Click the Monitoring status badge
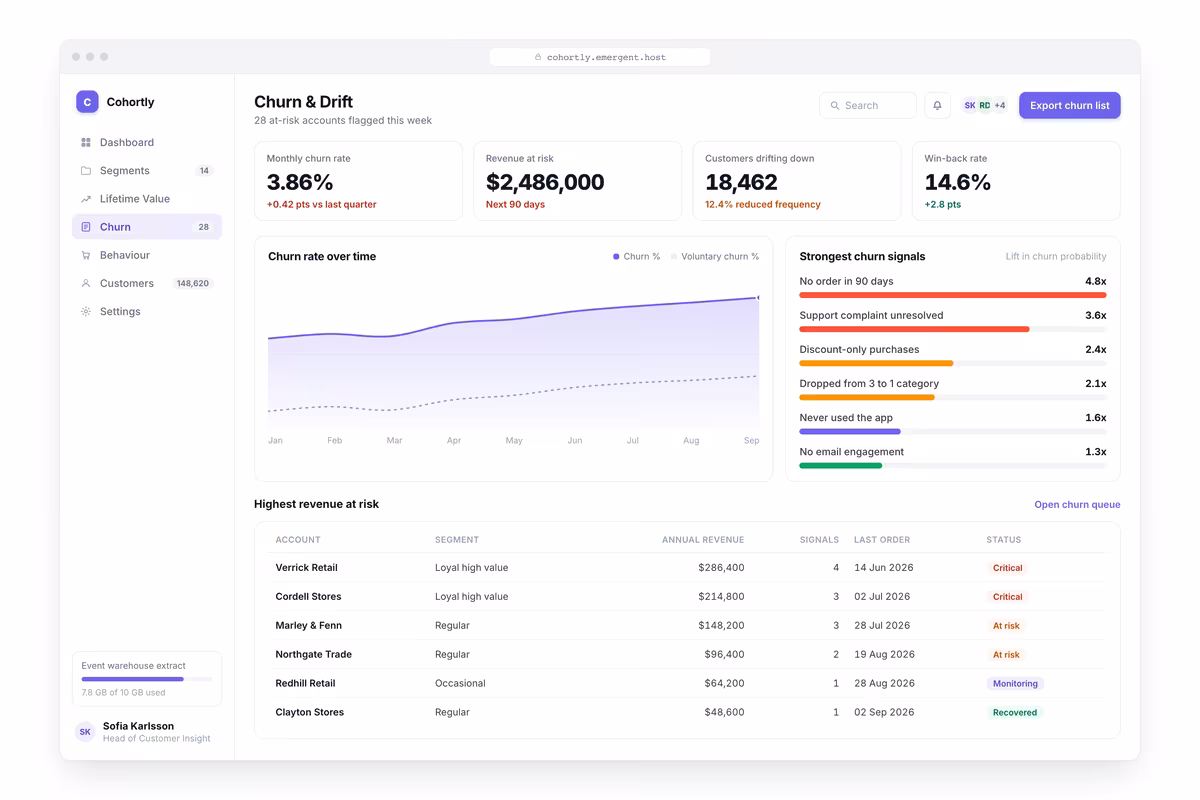Image resolution: width=1200 pixels, height=800 pixels. (x=1015, y=684)
